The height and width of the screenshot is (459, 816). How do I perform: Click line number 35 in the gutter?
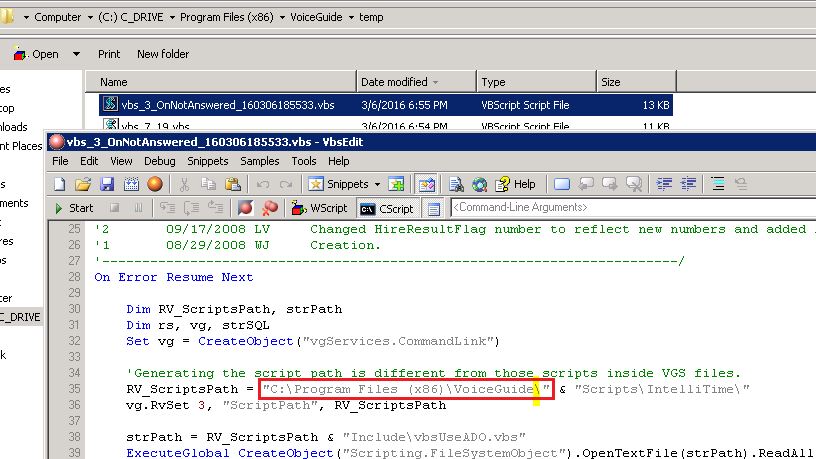tap(74, 389)
